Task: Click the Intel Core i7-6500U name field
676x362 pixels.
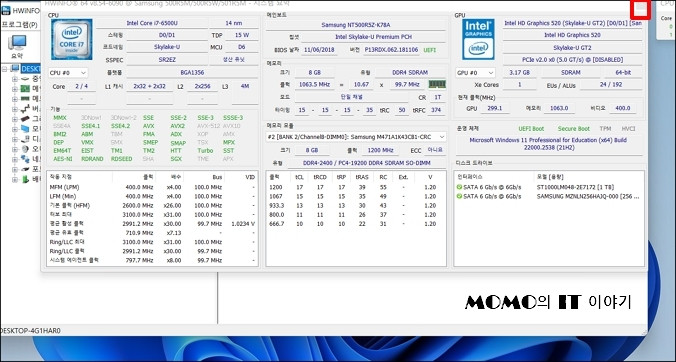Action: (151, 23)
